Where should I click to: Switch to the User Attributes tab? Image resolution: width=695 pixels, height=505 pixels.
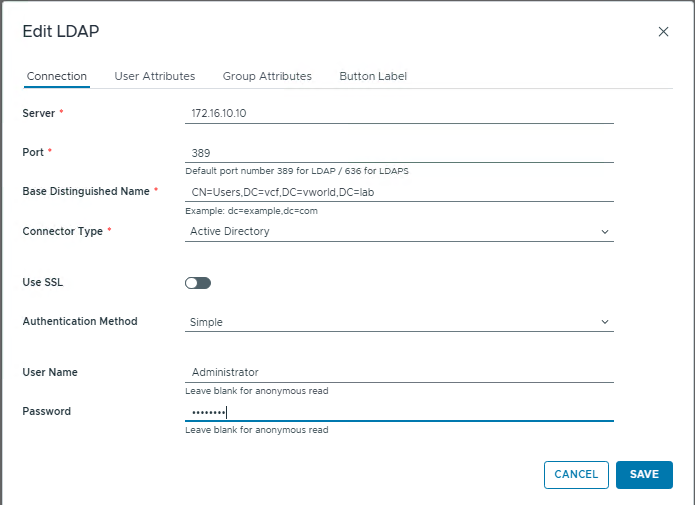154,76
